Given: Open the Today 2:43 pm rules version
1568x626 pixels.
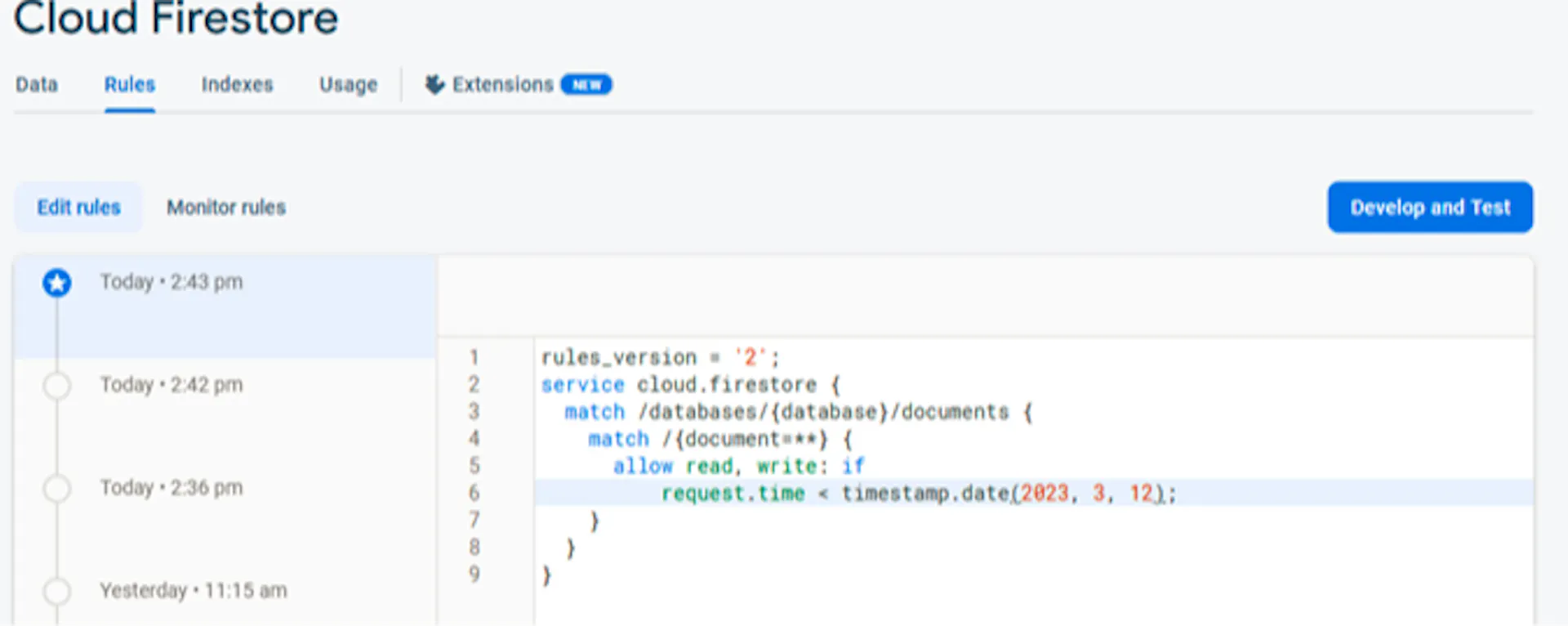Looking at the screenshot, I should [225, 306].
